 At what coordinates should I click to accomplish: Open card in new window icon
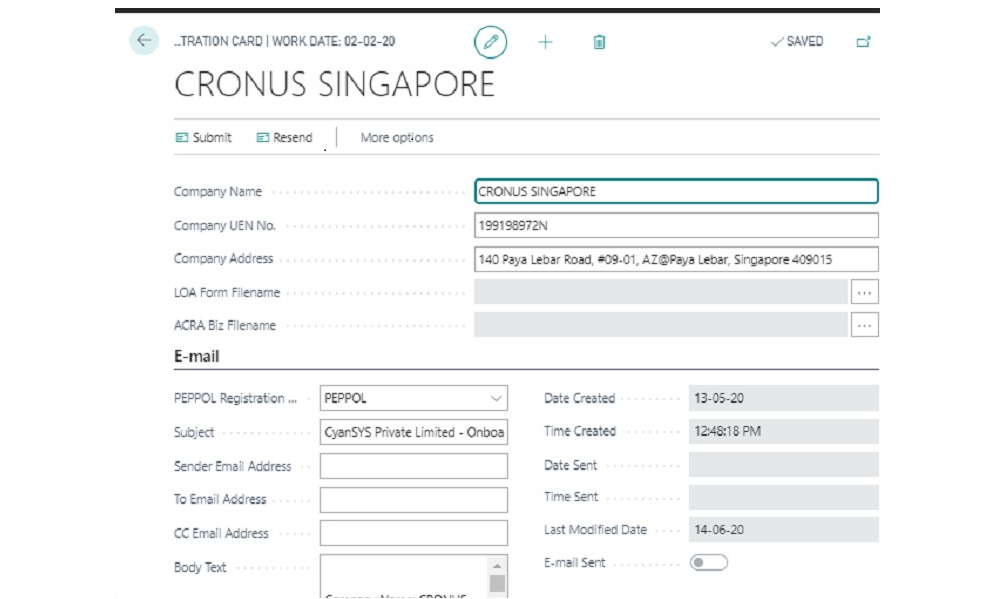(864, 42)
